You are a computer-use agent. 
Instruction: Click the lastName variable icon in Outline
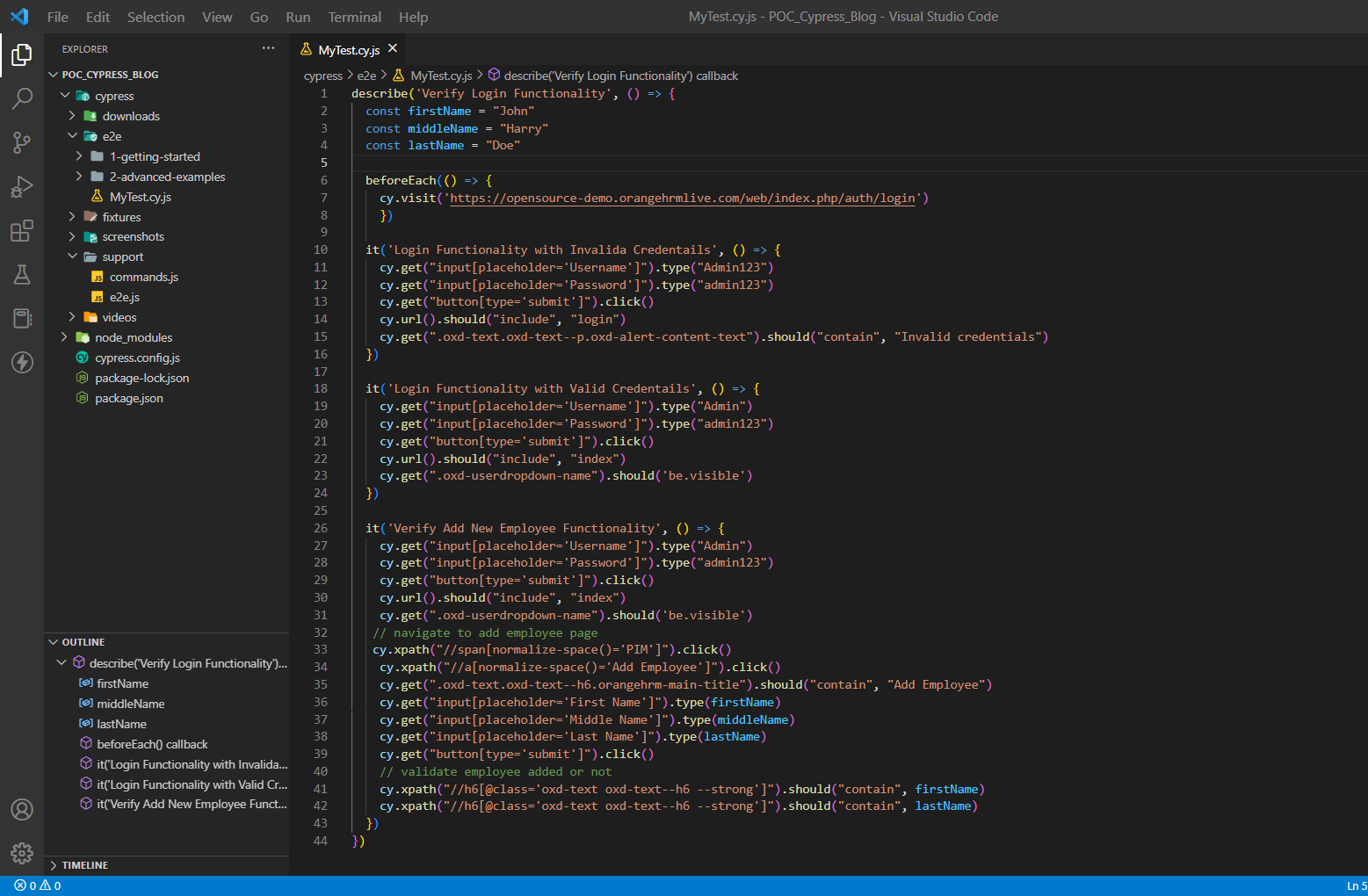[86, 724]
